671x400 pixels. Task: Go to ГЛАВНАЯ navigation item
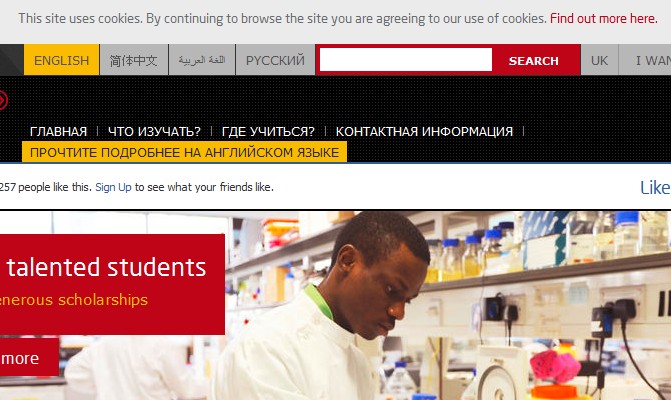tap(58, 131)
